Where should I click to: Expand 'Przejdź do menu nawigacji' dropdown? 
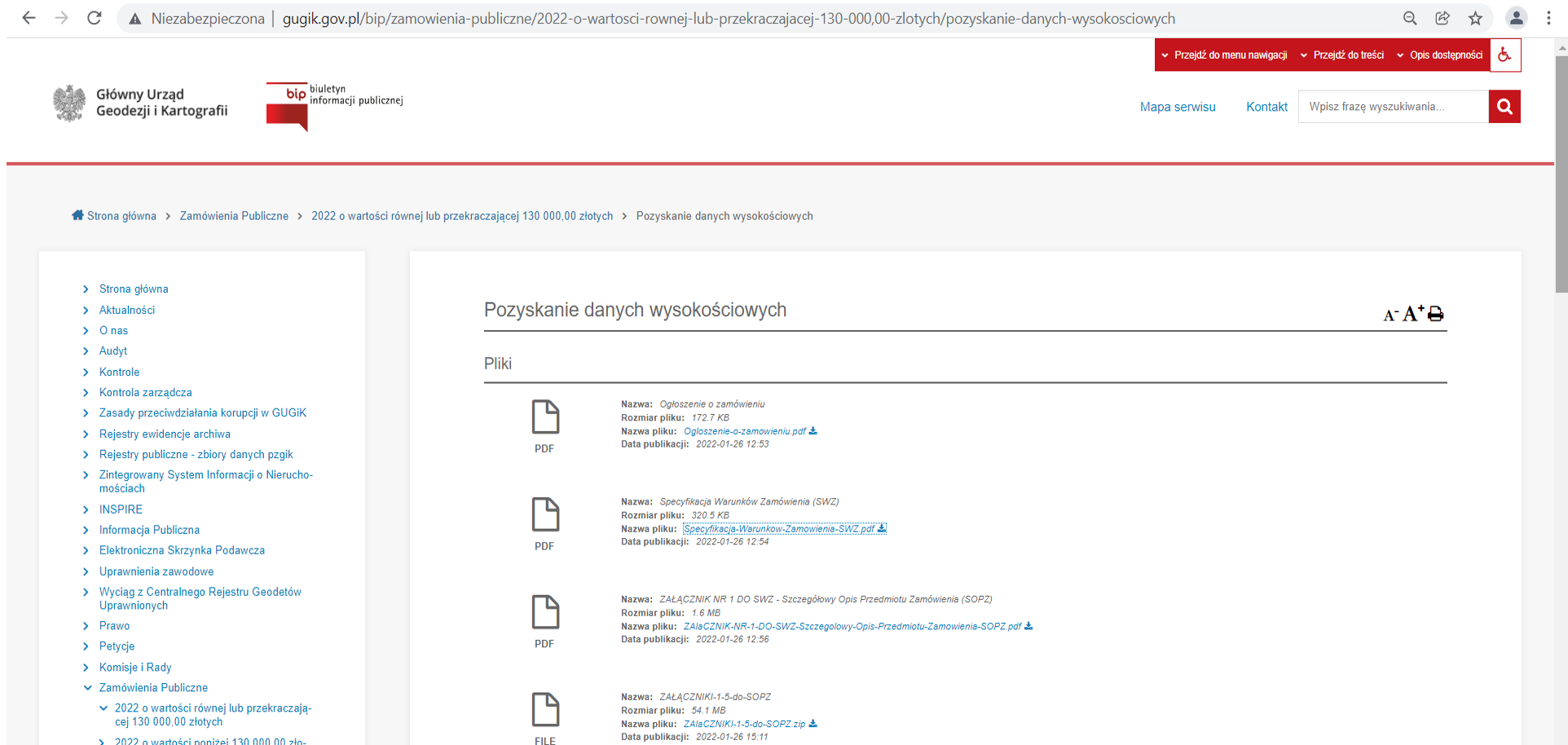click(1224, 55)
